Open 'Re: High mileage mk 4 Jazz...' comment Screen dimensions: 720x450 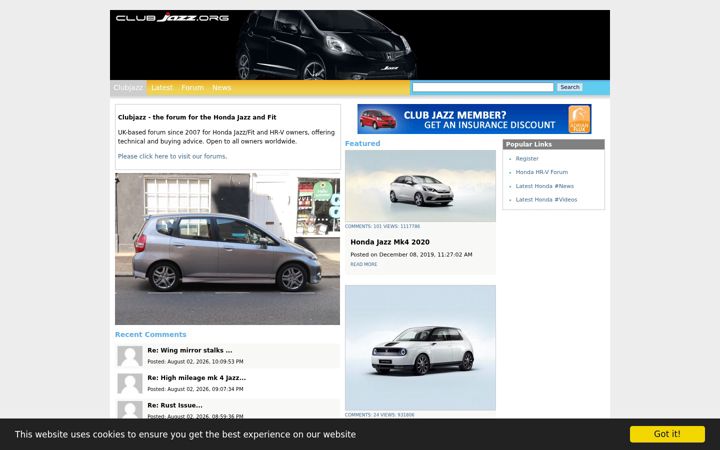[x=197, y=378]
